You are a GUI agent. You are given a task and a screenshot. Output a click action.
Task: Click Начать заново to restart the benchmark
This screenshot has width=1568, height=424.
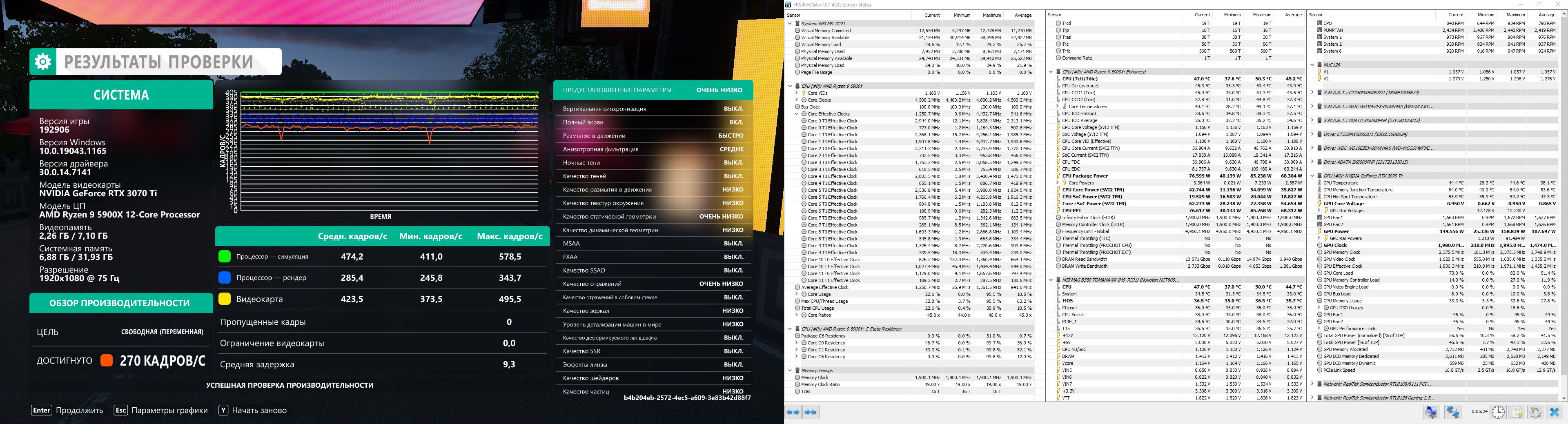tap(259, 410)
